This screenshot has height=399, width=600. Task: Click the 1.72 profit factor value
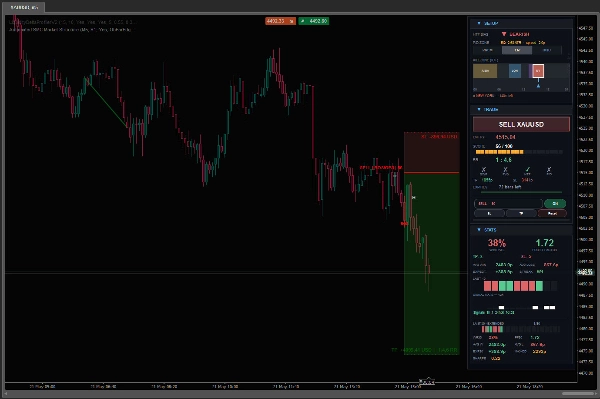coord(544,243)
